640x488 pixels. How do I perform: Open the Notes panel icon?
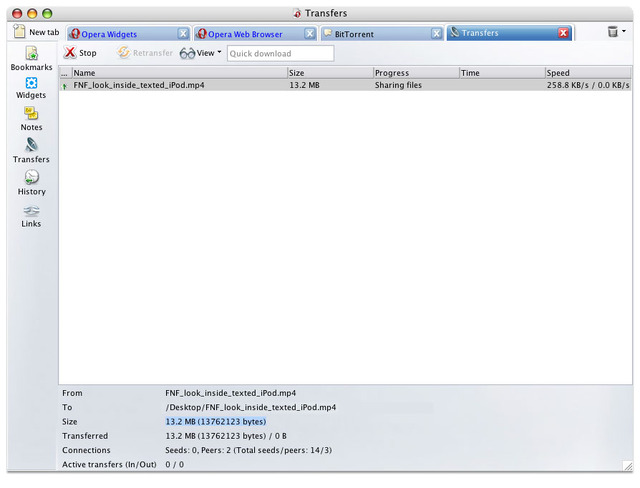click(x=31, y=113)
